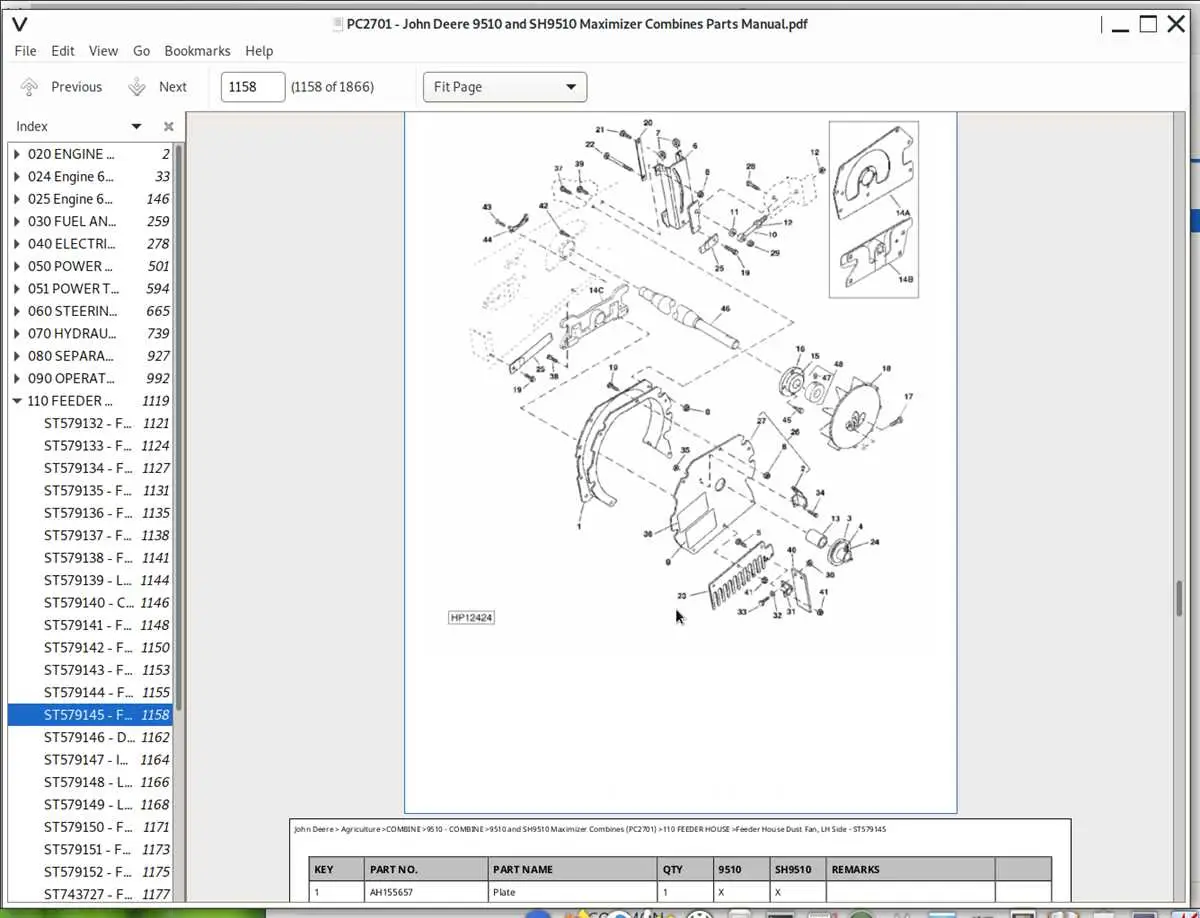Close the Index sidebar panel
1200x918 pixels.
[168, 126]
